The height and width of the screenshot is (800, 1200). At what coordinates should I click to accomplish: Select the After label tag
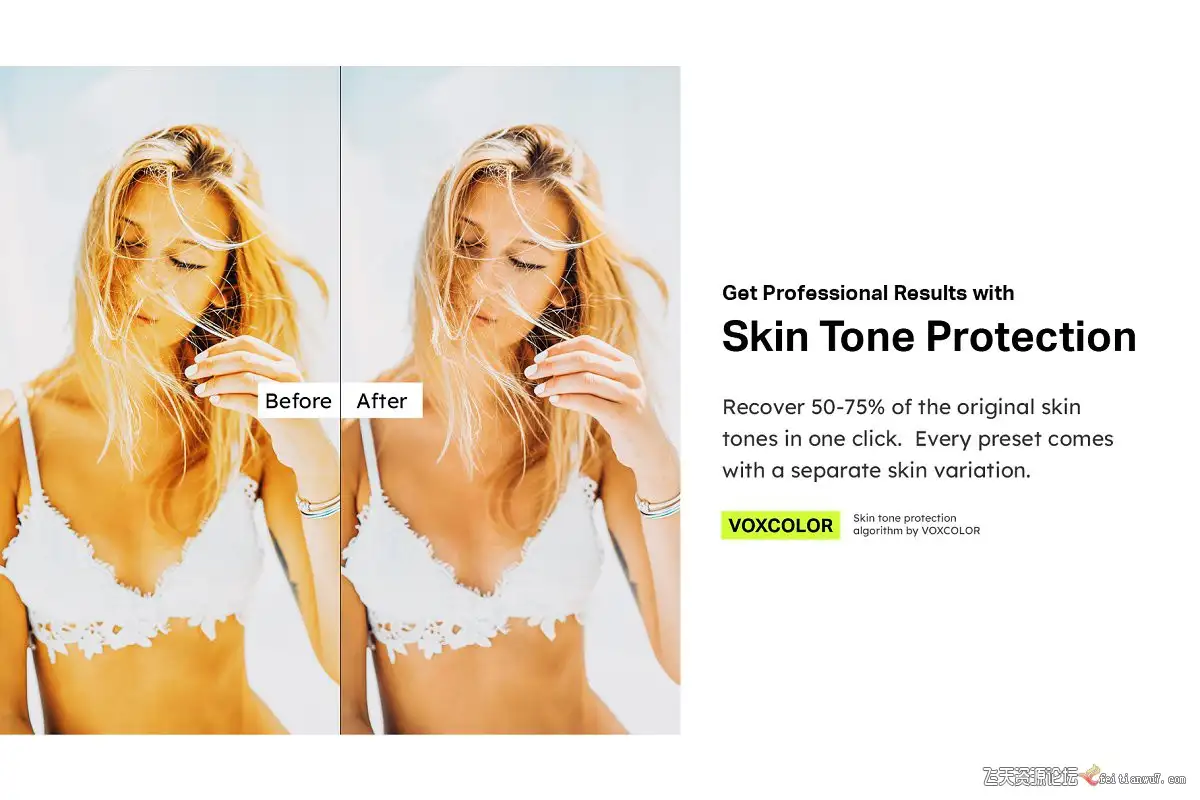pyautogui.click(x=382, y=401)
